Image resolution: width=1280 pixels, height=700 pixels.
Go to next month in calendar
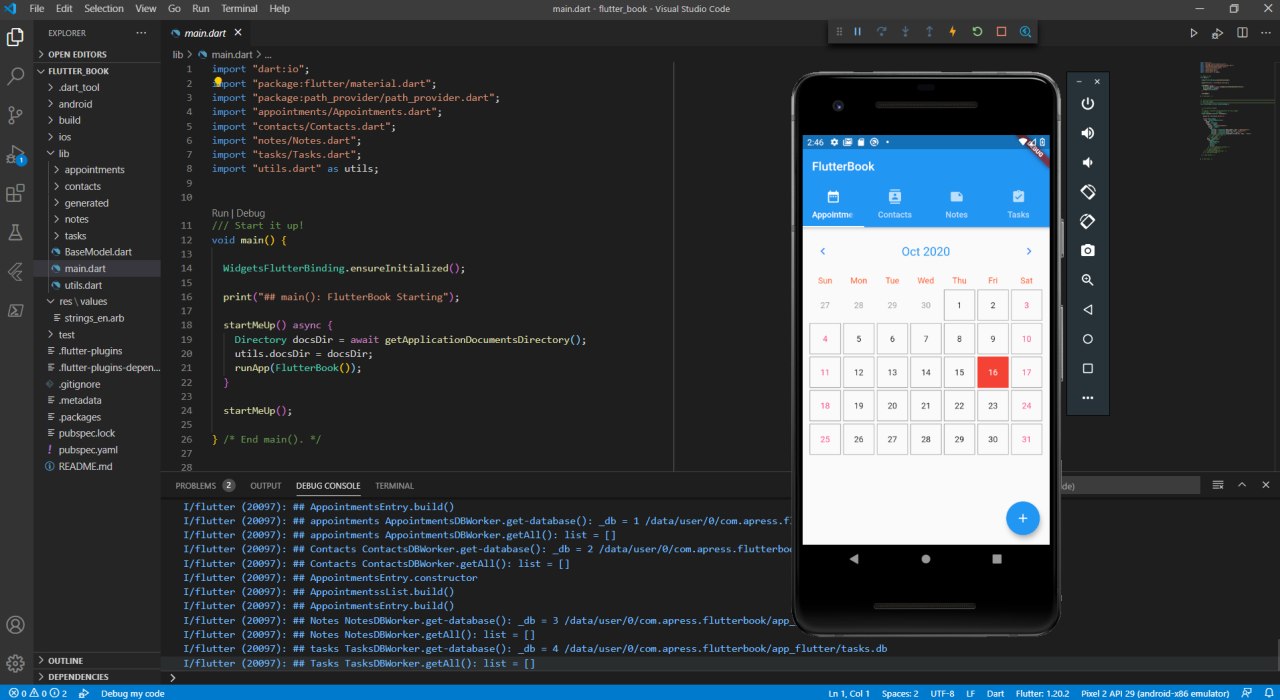1028,251
